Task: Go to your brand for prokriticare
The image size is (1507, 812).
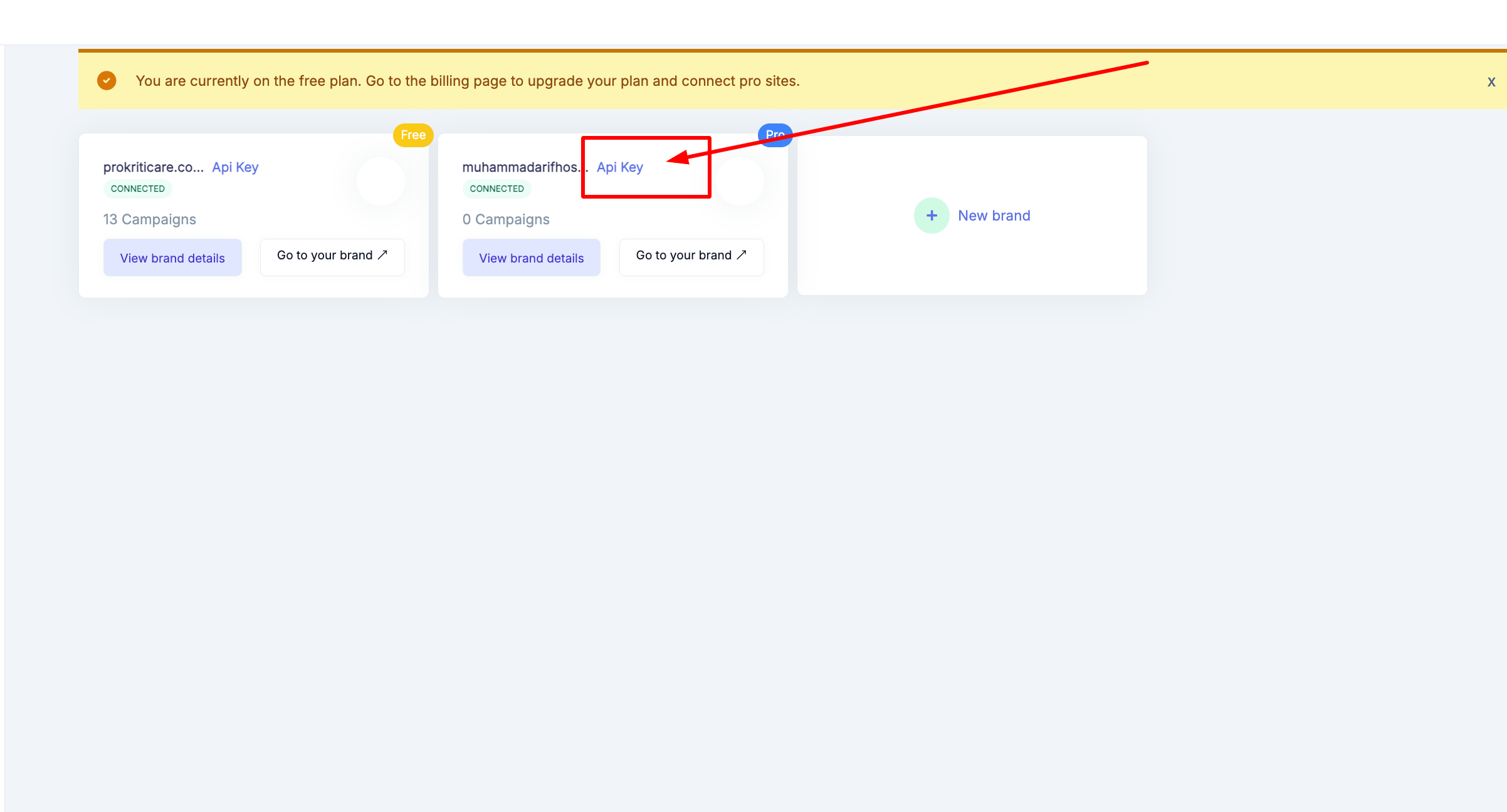Action: click(332, 256)
